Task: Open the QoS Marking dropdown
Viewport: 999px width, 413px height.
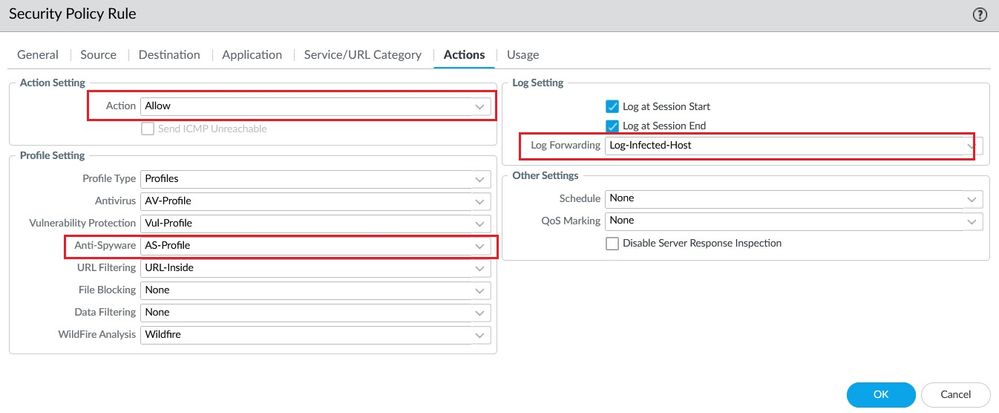Action: click(x=794, y=220)
